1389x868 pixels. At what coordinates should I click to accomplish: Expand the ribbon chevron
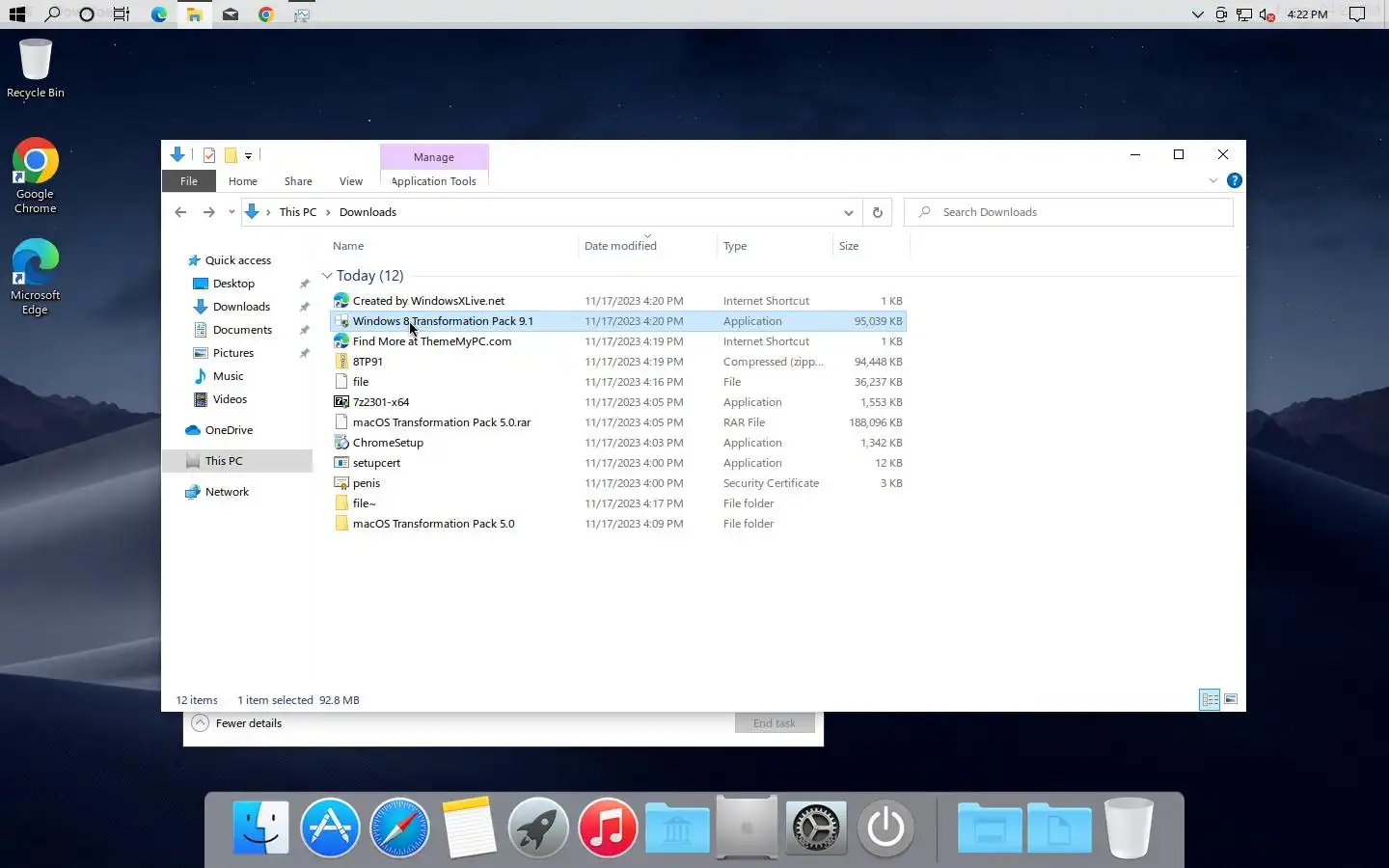(1212, 180)
